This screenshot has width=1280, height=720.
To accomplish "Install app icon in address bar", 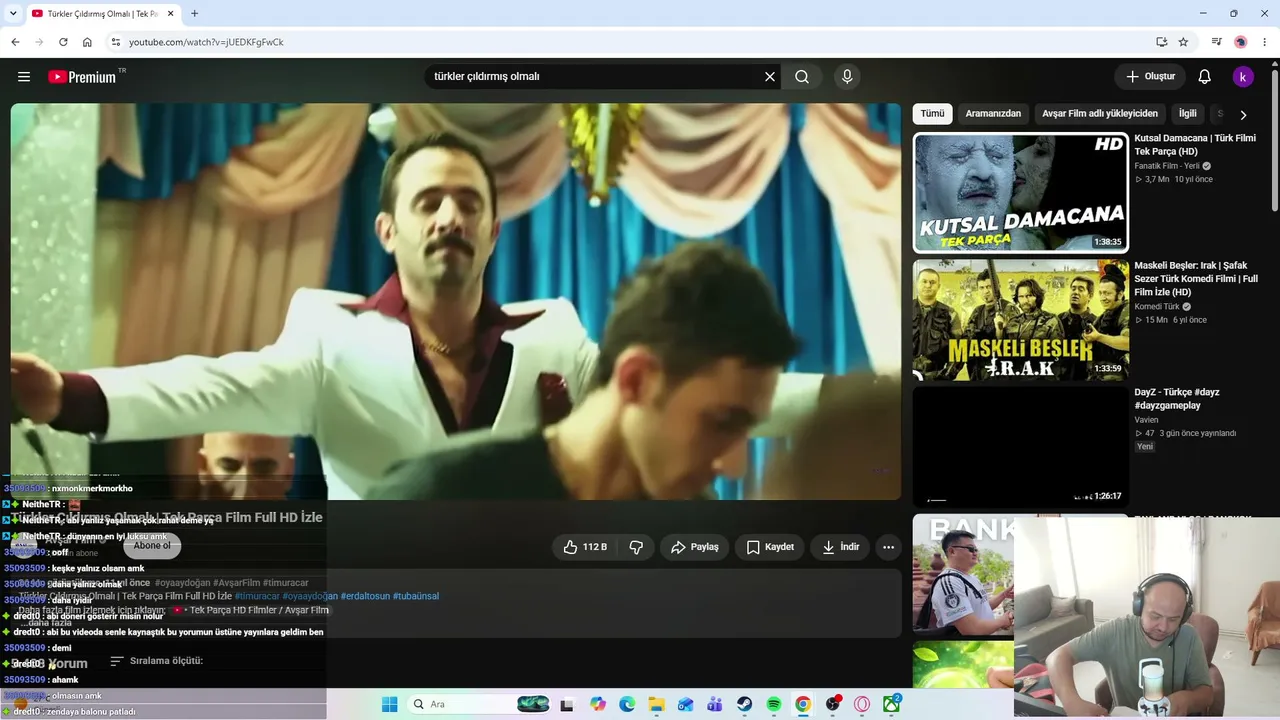I will pos(1161,42).
